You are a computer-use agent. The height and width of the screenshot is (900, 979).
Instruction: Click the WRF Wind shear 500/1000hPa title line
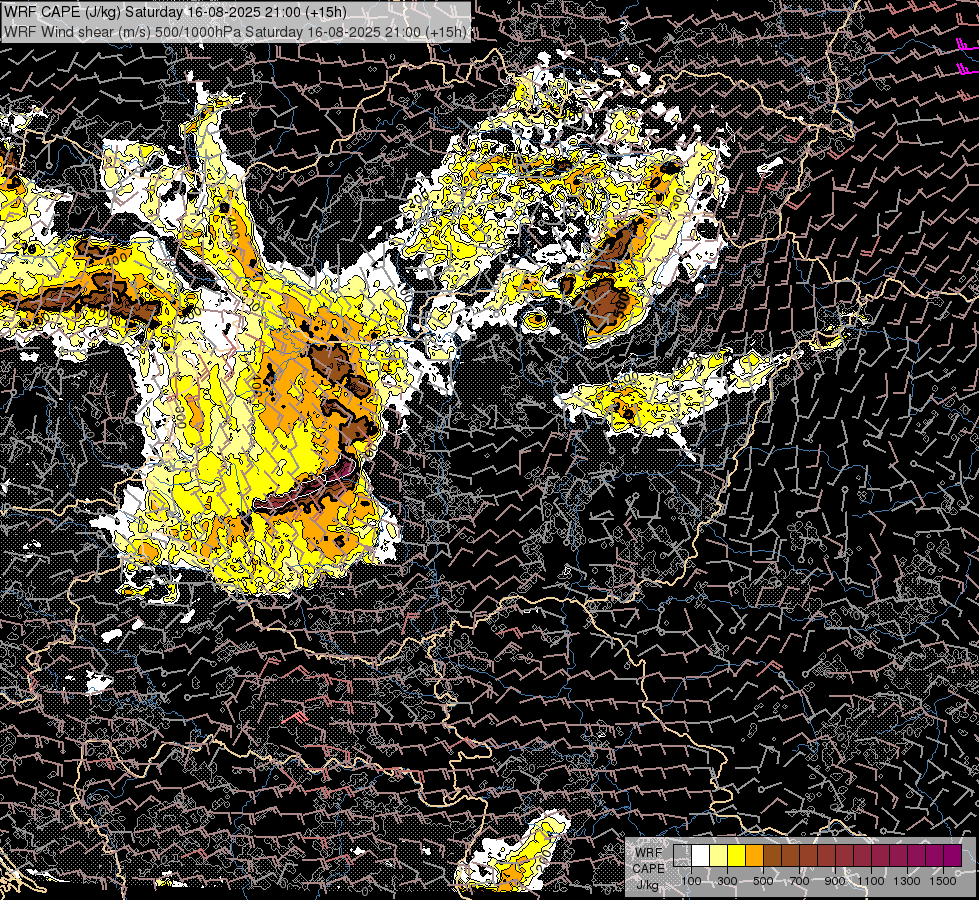pyautogui.click(x=235, y=32)
